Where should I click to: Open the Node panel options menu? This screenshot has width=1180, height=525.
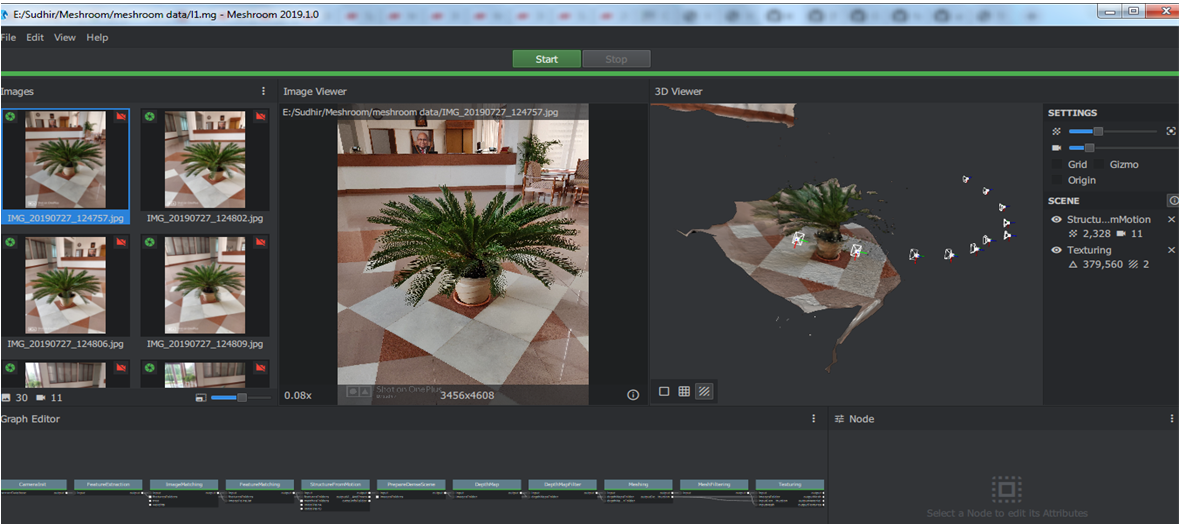(1172, 418)
